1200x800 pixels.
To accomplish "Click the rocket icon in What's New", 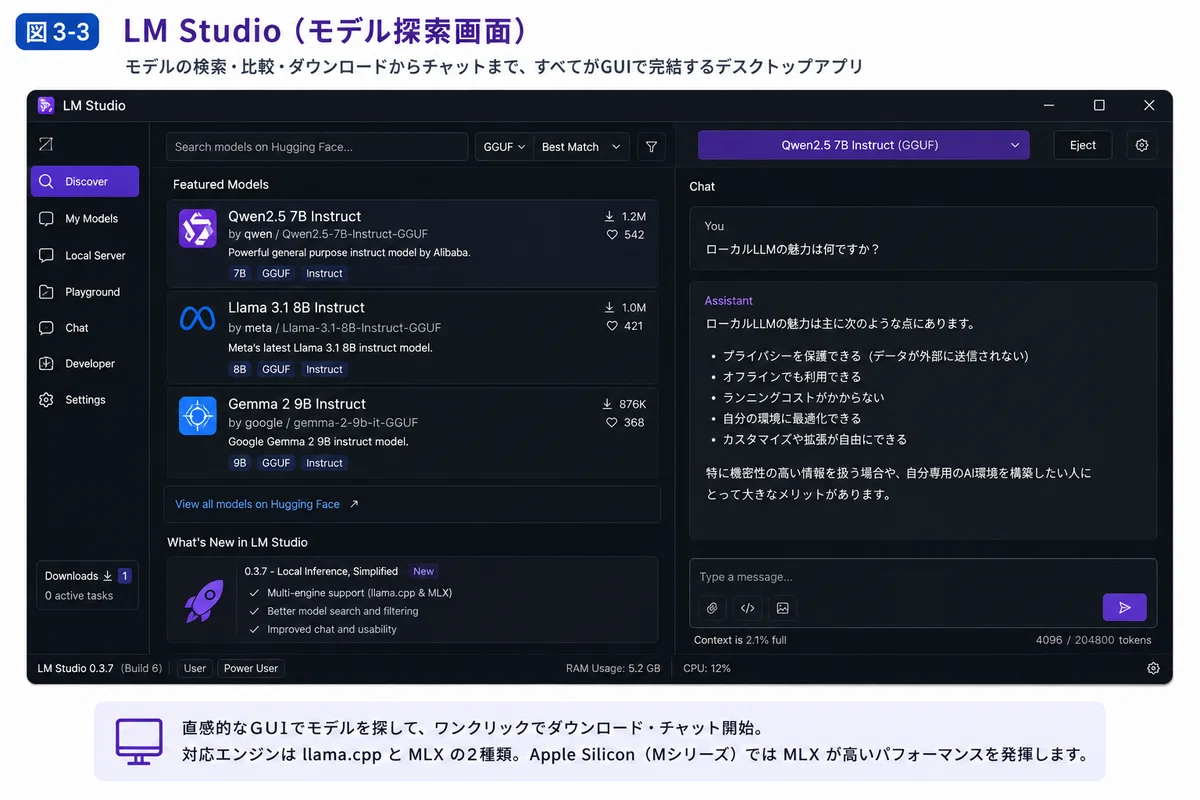I will coord(204,600).
